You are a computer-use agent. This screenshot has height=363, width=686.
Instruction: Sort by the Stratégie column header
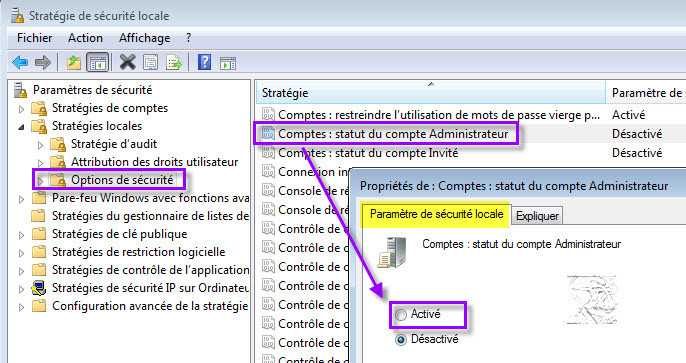pyautogui.click(x=430, y=93)
